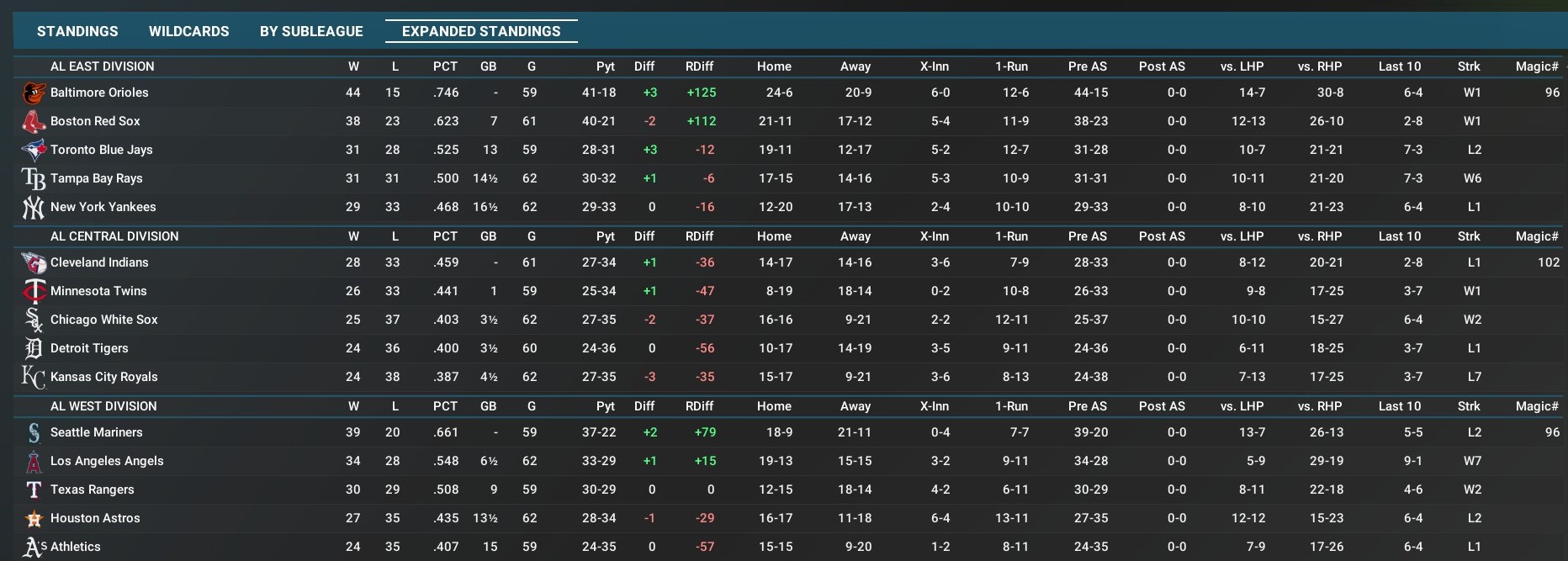Click Cleveland magic number 102
Viewport: 1568px width, 561px height.
pyautogui.click(x=1549, y=262)
